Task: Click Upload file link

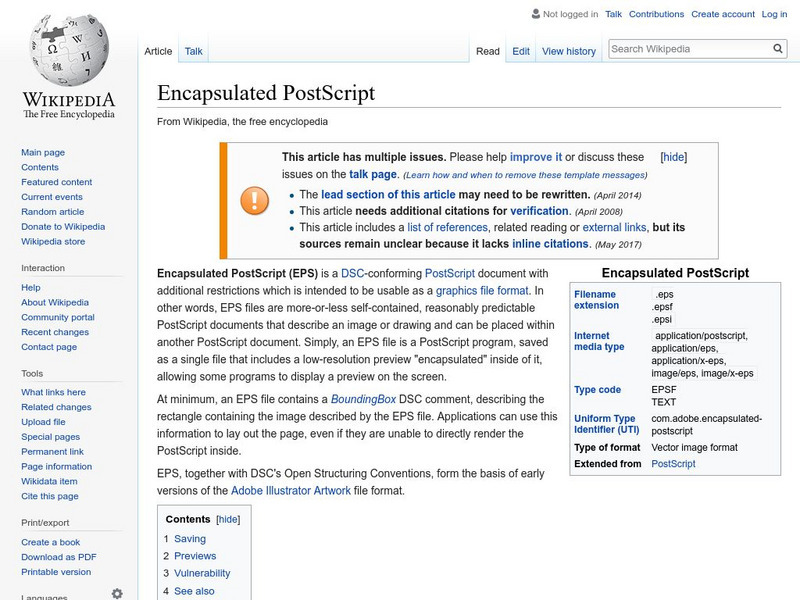Action: [x=43, y=421]
